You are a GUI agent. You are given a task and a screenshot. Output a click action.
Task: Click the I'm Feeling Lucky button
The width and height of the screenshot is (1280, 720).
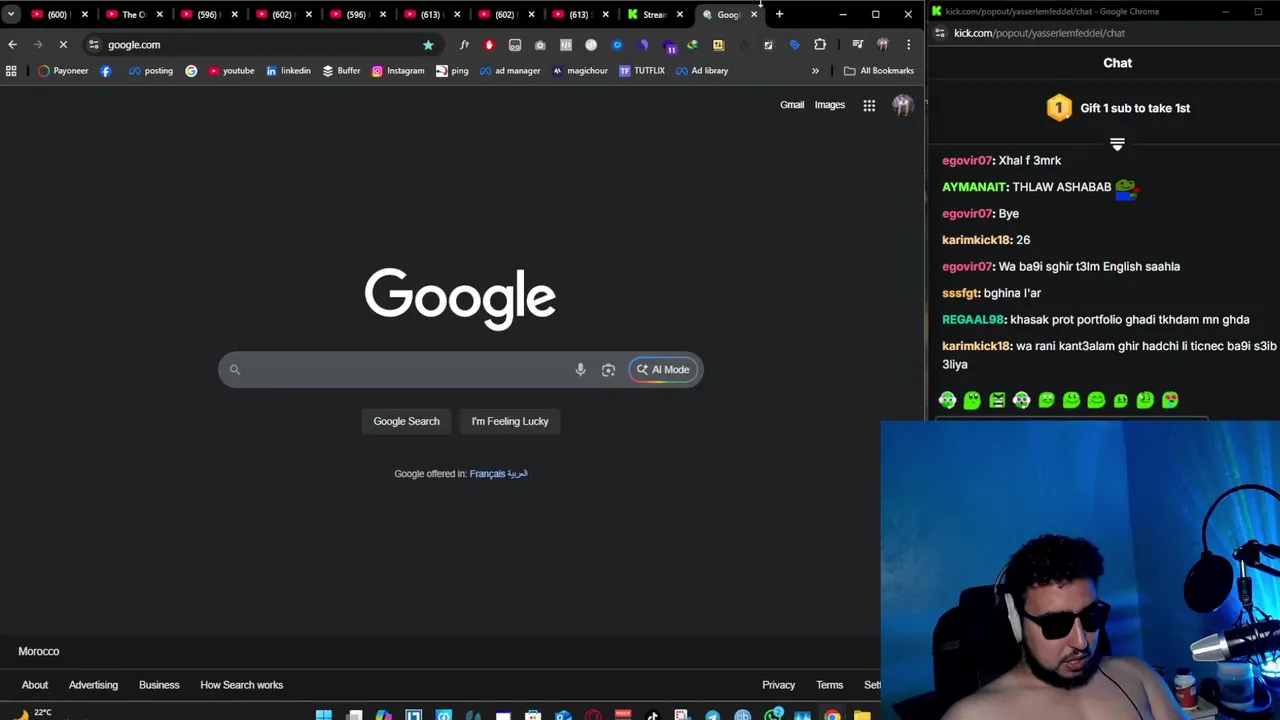[510, 421]
